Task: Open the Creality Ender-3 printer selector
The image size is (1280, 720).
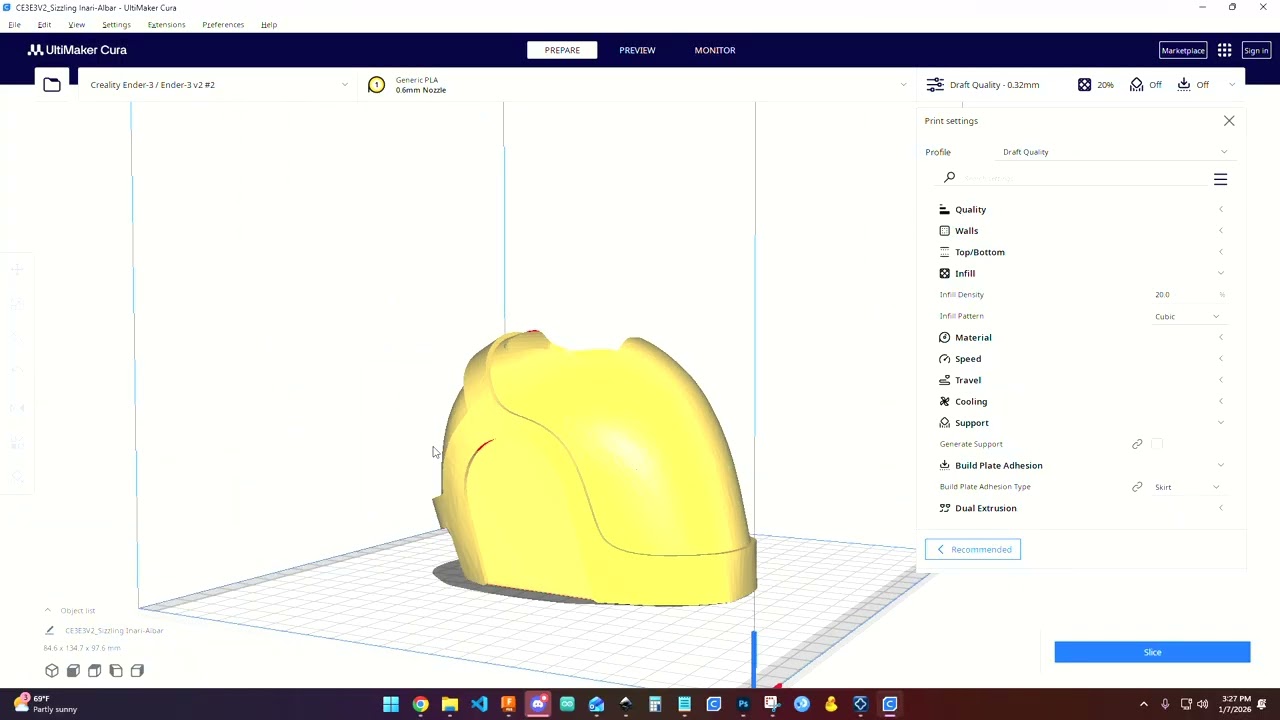Action: [x=217, y=85]
